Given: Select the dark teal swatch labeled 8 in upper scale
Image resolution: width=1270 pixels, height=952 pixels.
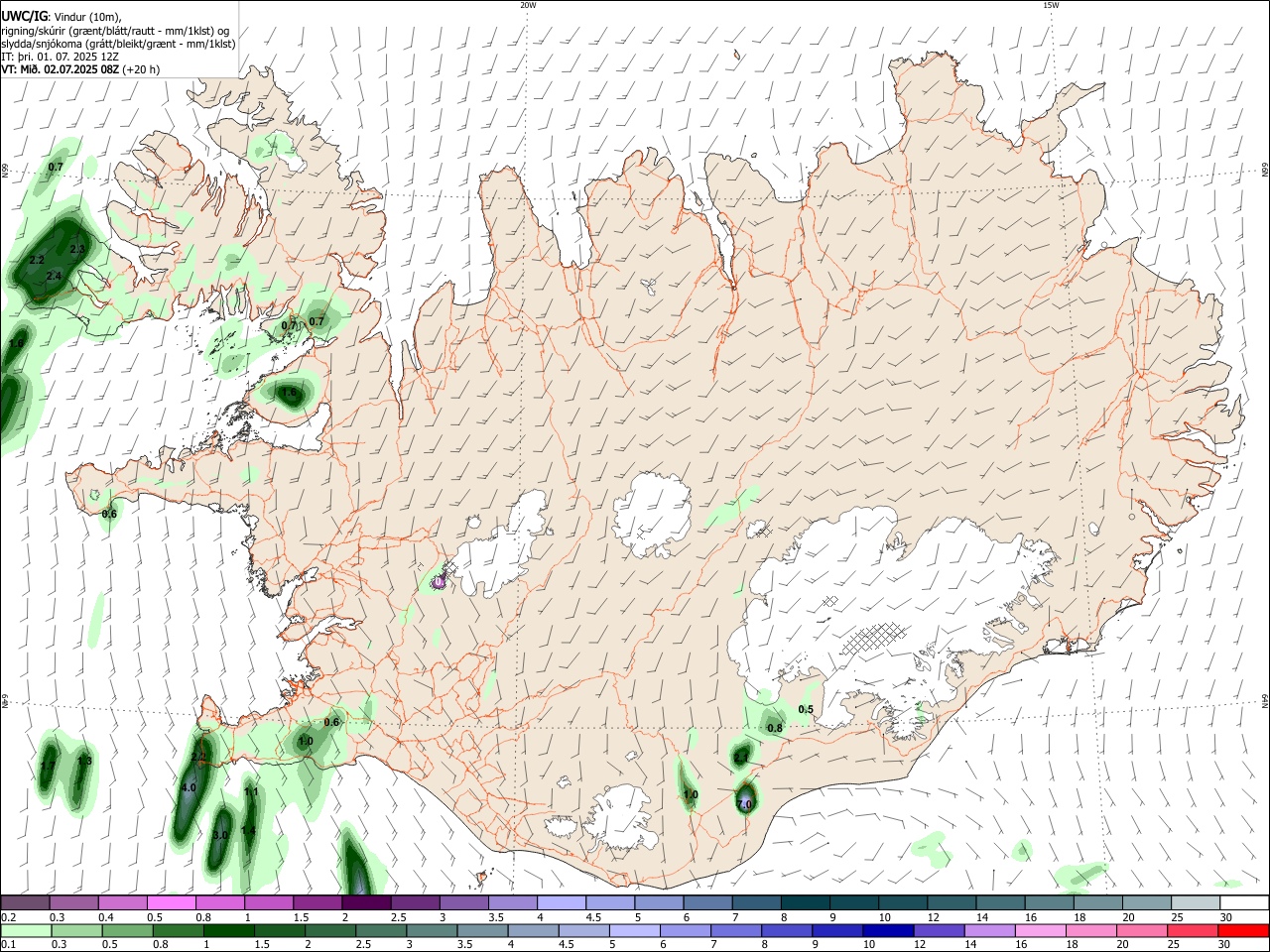Looking at the screenshot, I should point(805,902).
